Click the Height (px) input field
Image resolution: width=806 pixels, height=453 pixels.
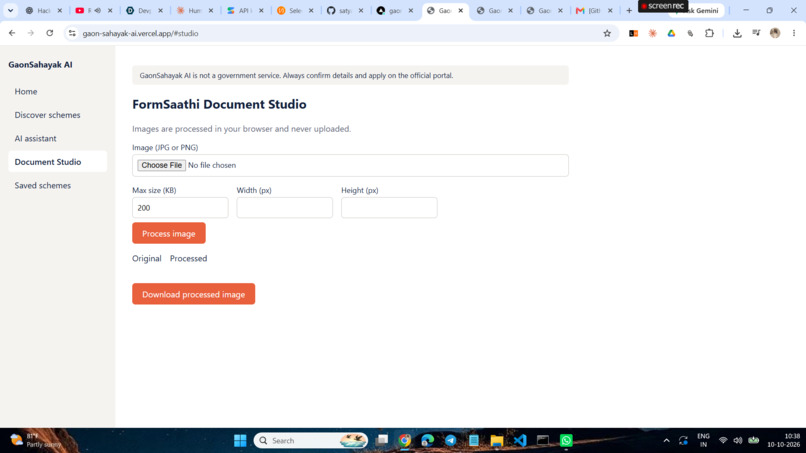coord(389,208)
